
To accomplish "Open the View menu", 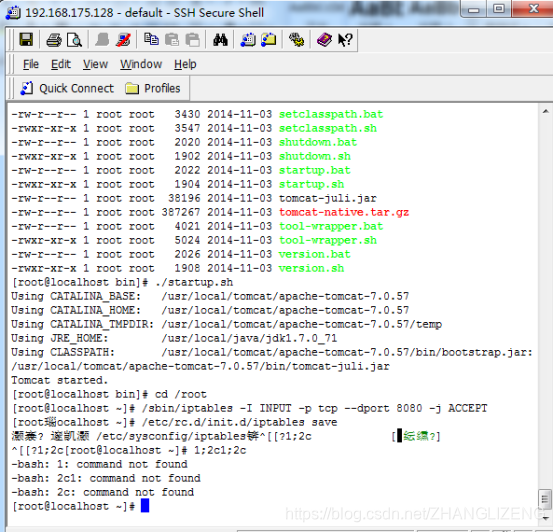I will click(x=95, y=64).
